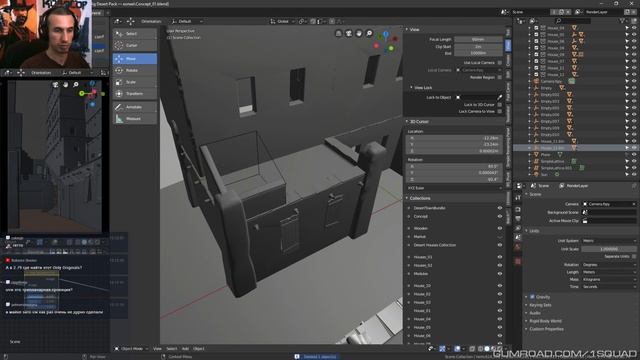Click the zoom magnifier icon in small left viewport
Image resolution: width=640 pixels, height=360 pixels.
[76, 84]
